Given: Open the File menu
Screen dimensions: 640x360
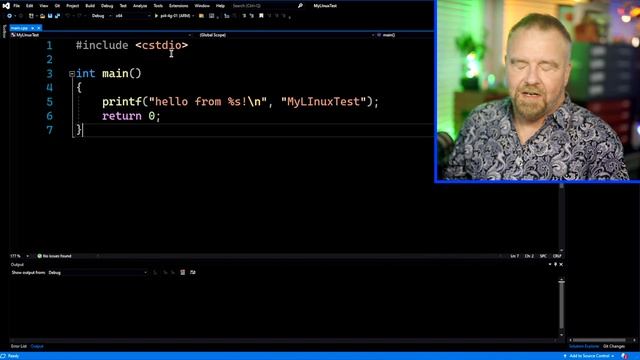Looking at the screenshot, I should click(x=17, y=6).
